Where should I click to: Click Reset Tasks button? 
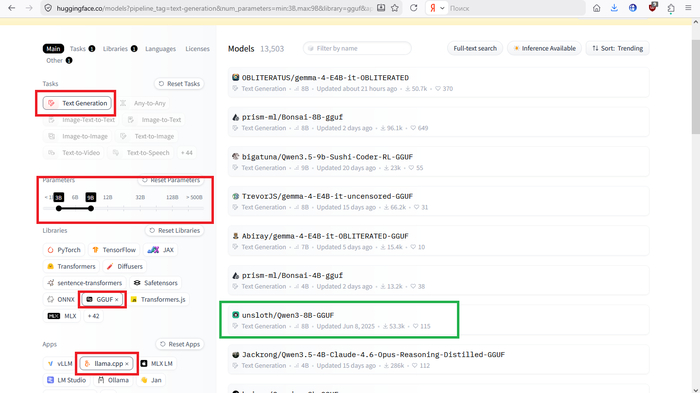179,84
